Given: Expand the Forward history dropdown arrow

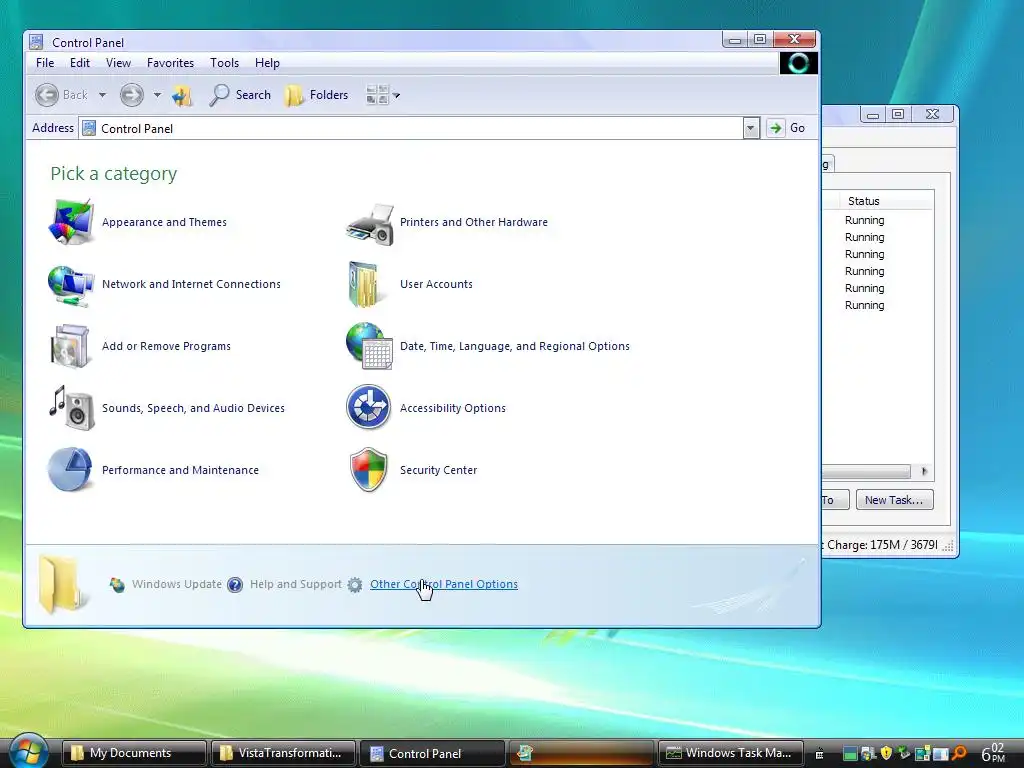Looking at the screenshot, I should (157, 95).
